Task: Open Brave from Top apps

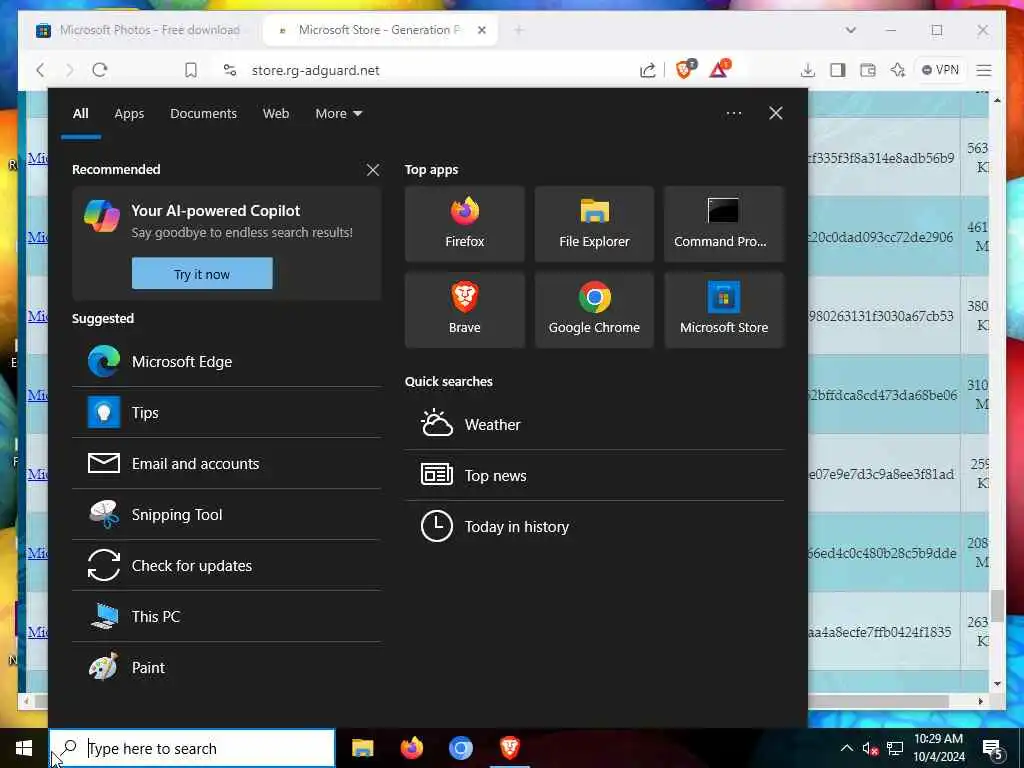Action: (x=464, y=310)
